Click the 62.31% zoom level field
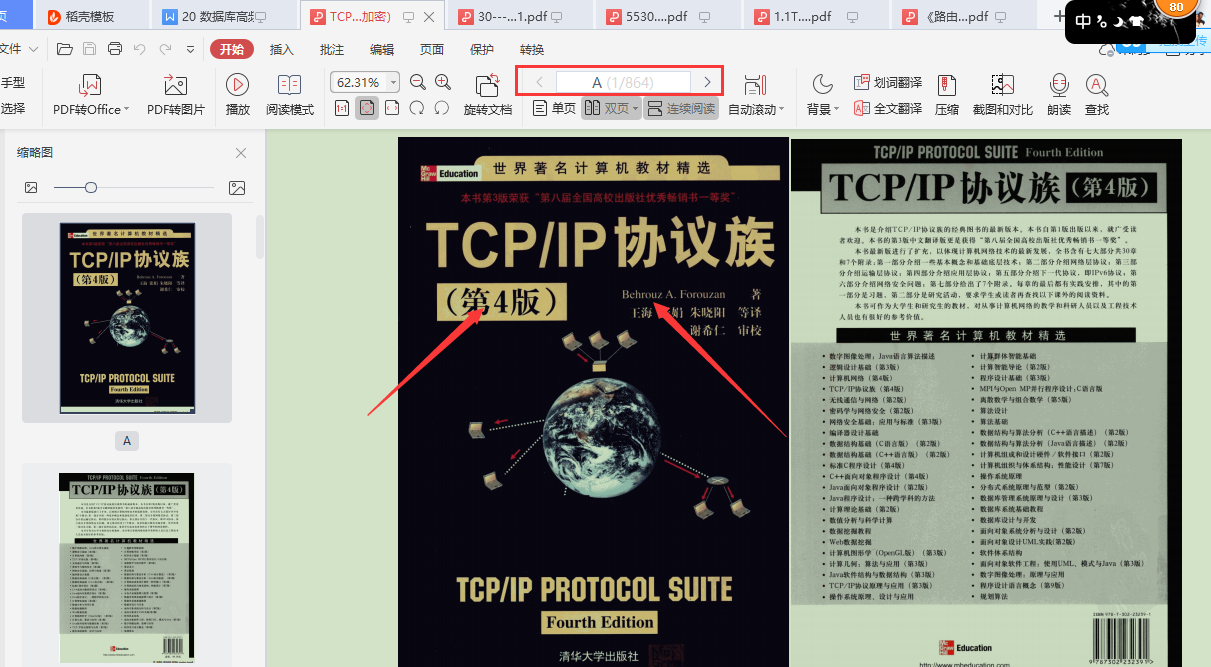This screenshot has height=667, width=1211. point(358,82)
